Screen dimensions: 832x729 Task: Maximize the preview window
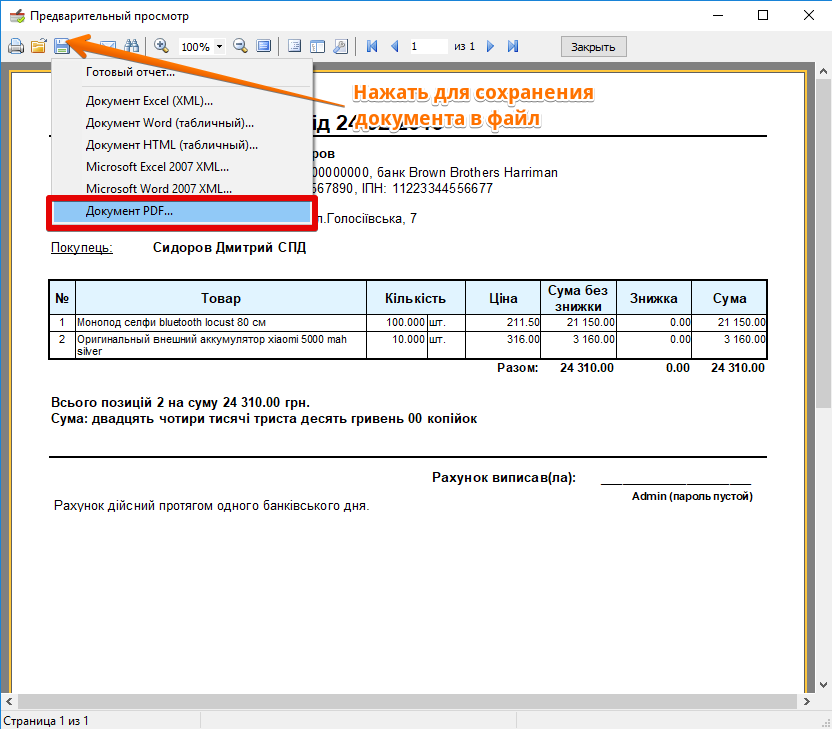pyautogui.click(x=763, y=15)
